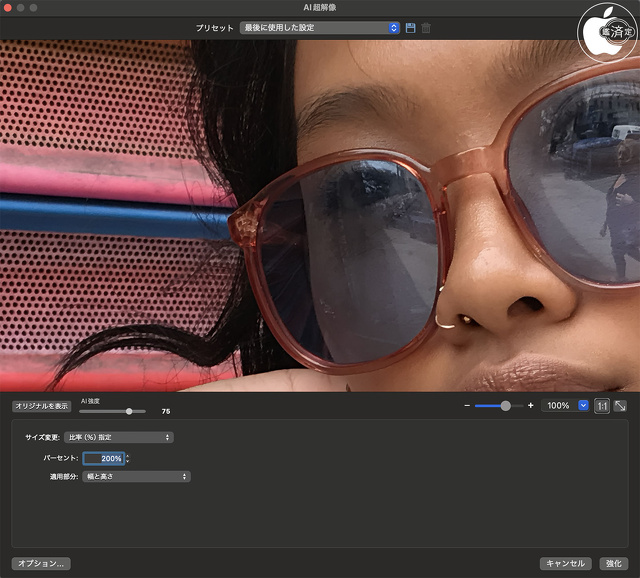The width and height of the screenshot is (640, 578).
Task: Click the delete preset trash icon
Action: pyautogui.click(x=426, y=28)
